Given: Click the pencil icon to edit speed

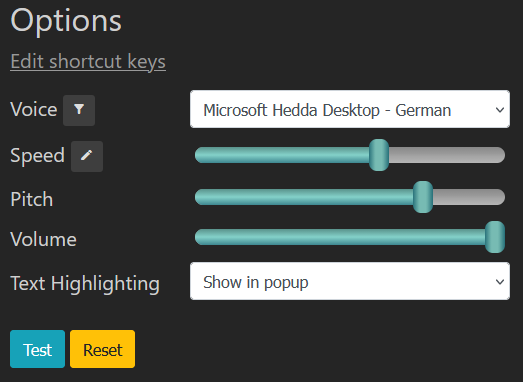Looking at the screenshot, I should (x=87, y=156).
